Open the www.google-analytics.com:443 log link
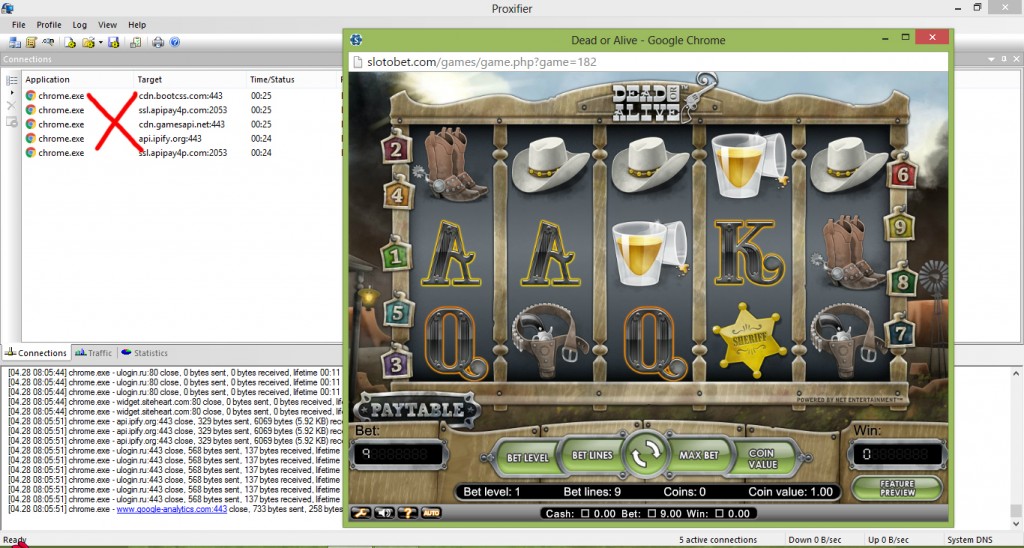This screenshot has width=1024, height=548. point(172,509)
